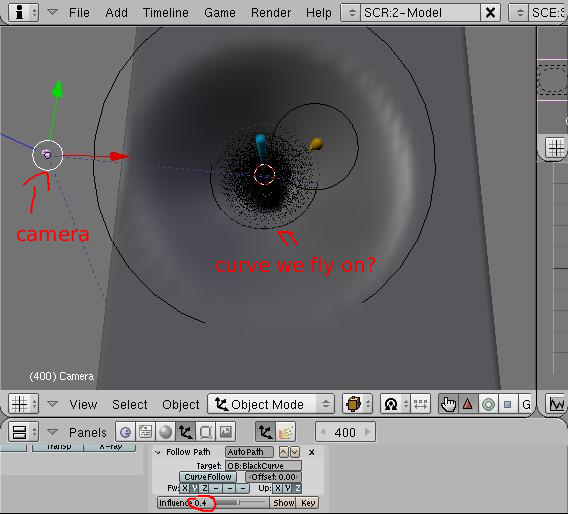
Task: Open the Object menu
Action: point(181,404)
